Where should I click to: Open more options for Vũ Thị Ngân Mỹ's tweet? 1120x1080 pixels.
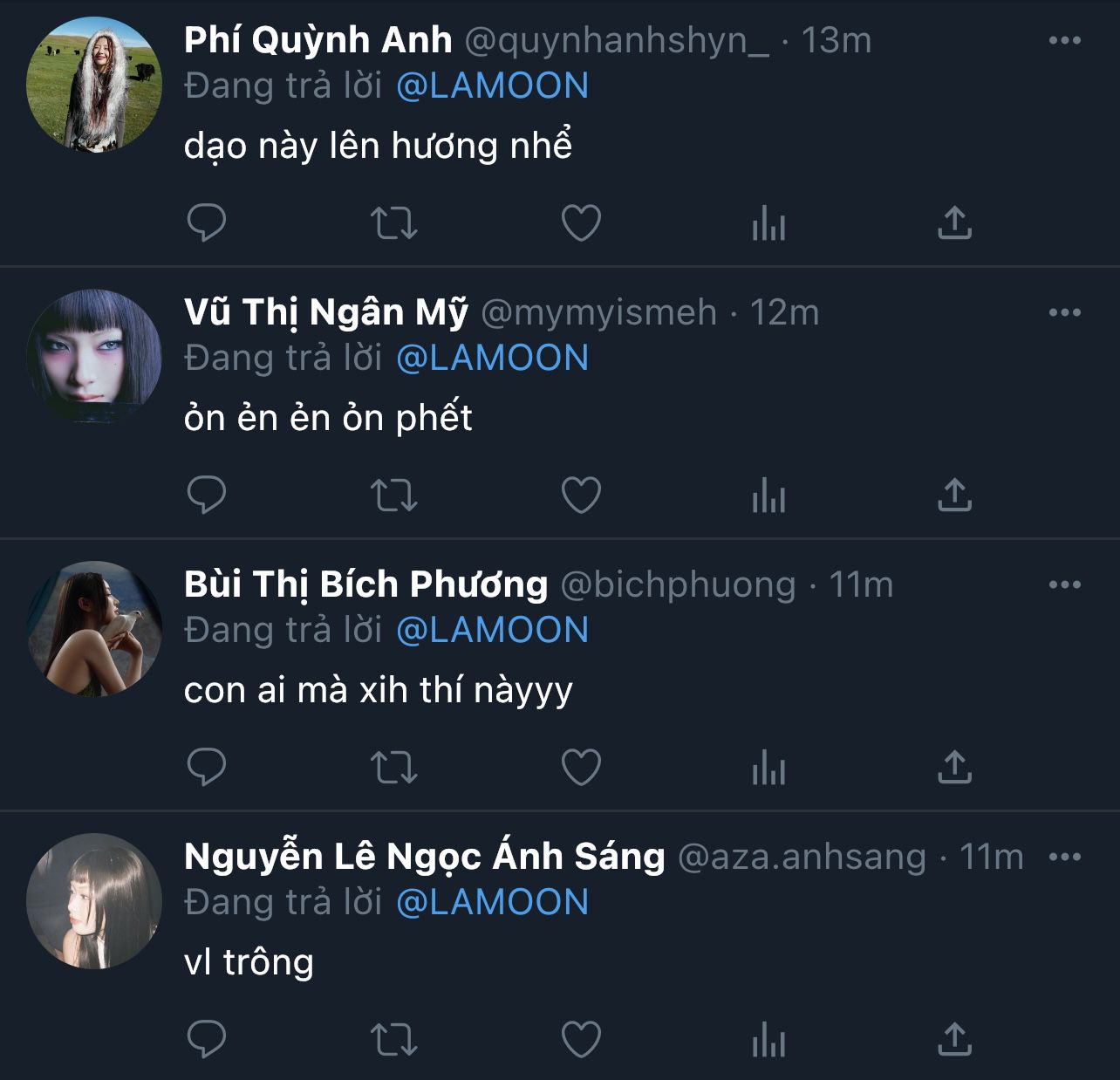(1064, 312)
